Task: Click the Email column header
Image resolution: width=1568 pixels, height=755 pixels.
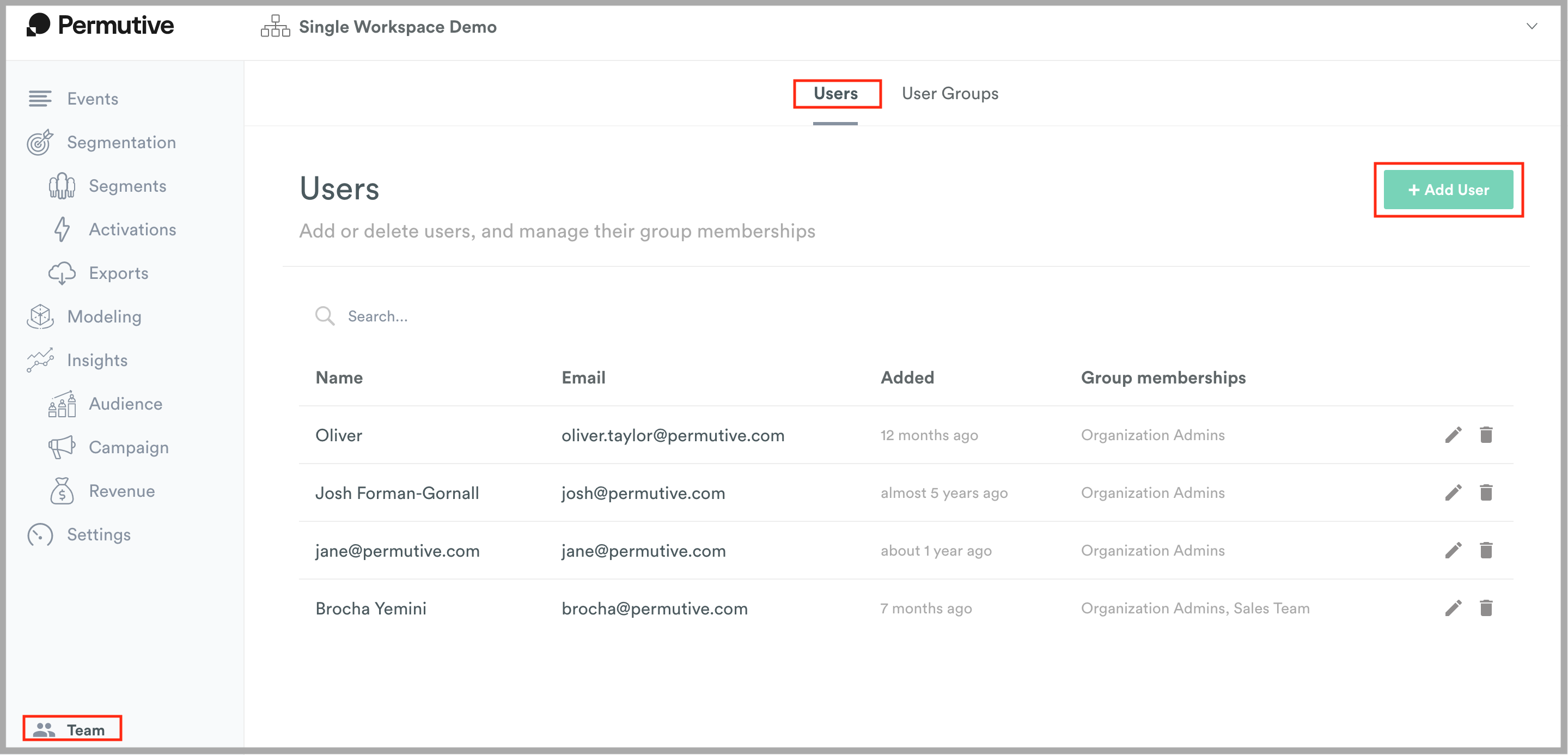Action: click(x=583, y=377)
